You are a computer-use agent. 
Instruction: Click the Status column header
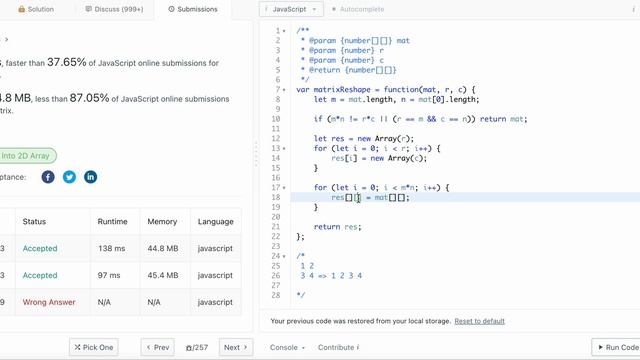(34, 222)
